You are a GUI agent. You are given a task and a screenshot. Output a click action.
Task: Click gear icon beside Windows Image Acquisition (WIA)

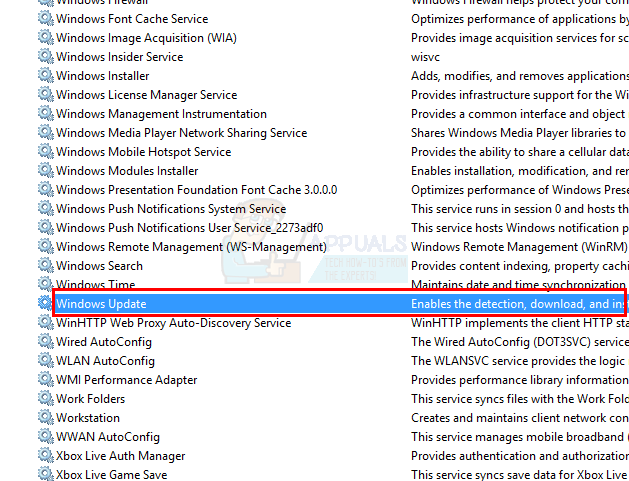pyautogui.click(x=46, y=38)
